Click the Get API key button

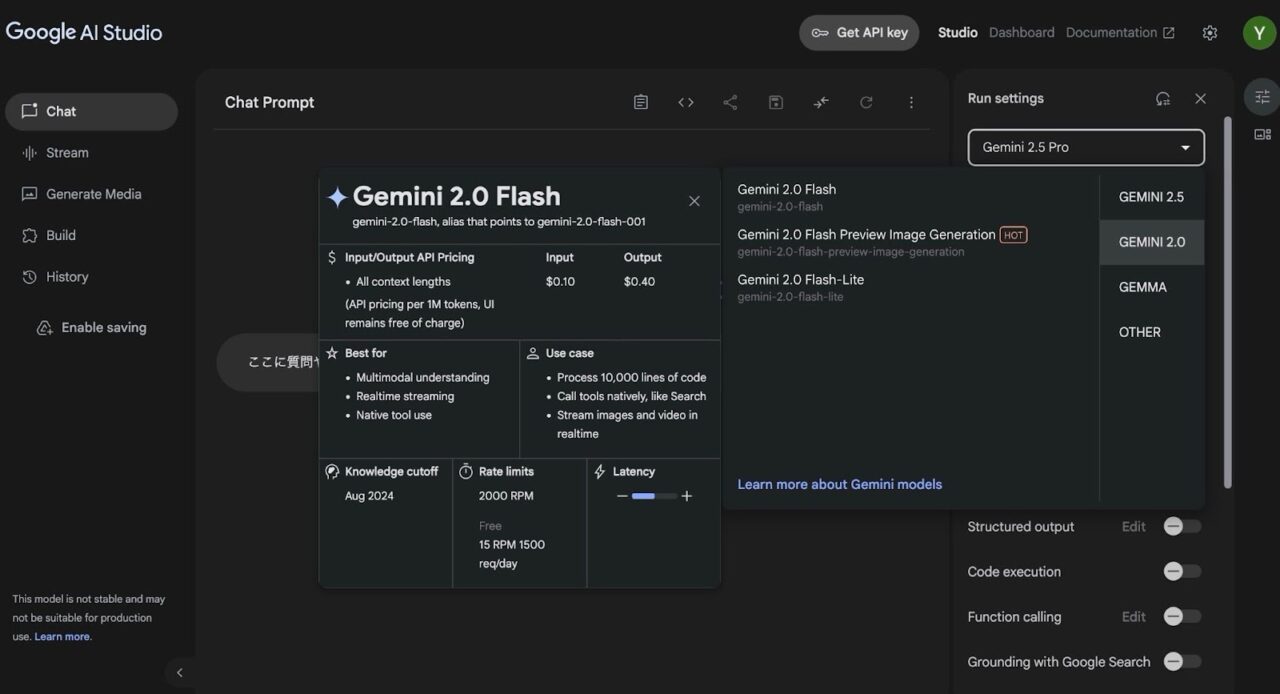pyautogui.click(x=859, y=33)
